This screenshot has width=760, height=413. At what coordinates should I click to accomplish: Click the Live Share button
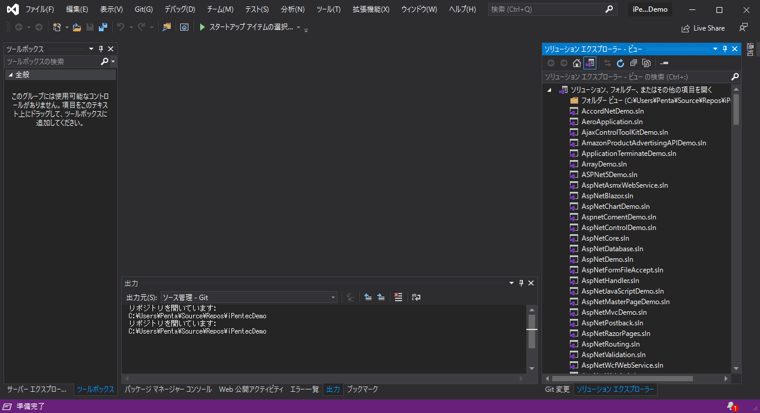[x=703, y=29]
